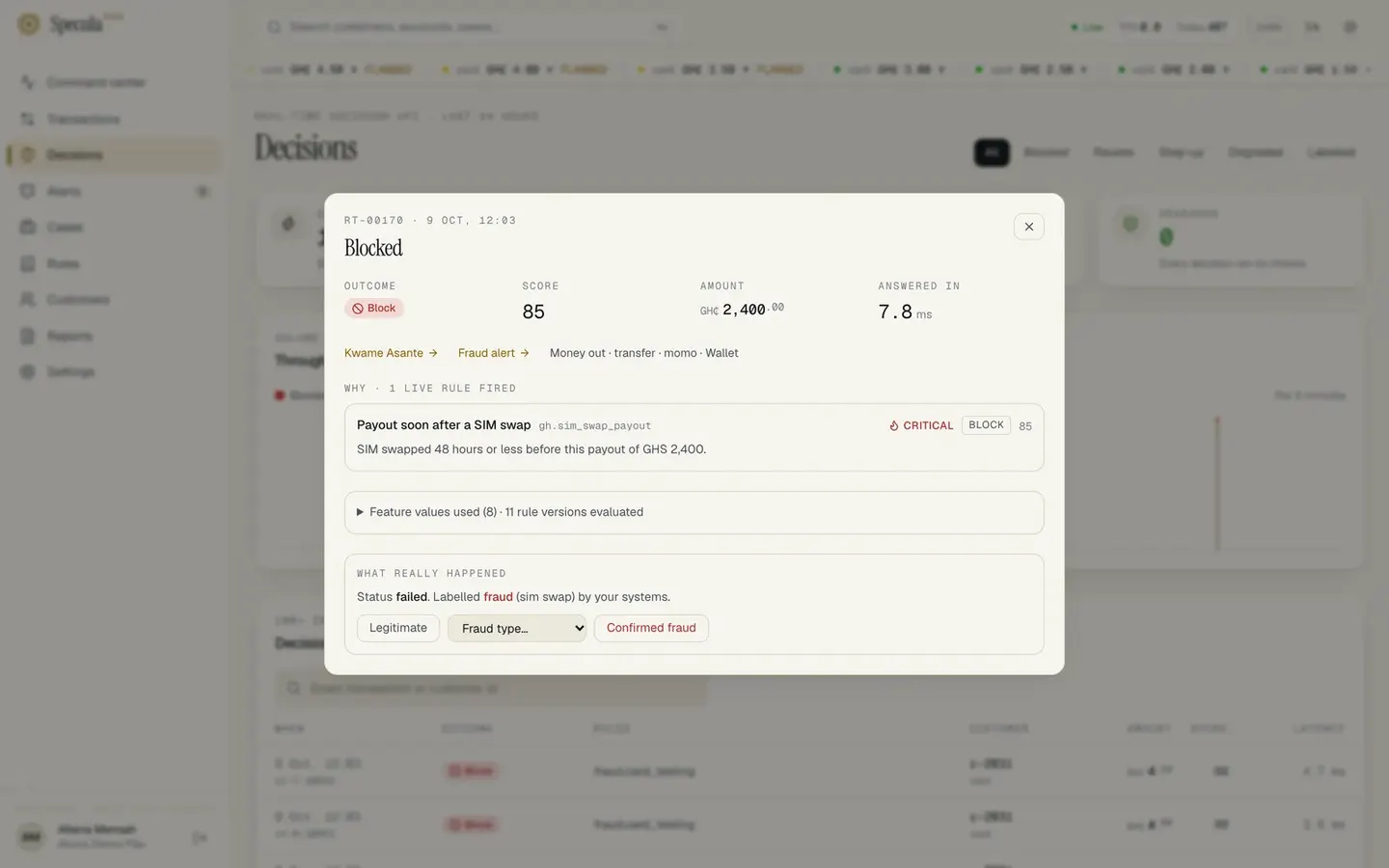Screen dimensions: 1389x868
Task: Click the Block outcome badge icon
Action: 358,309
